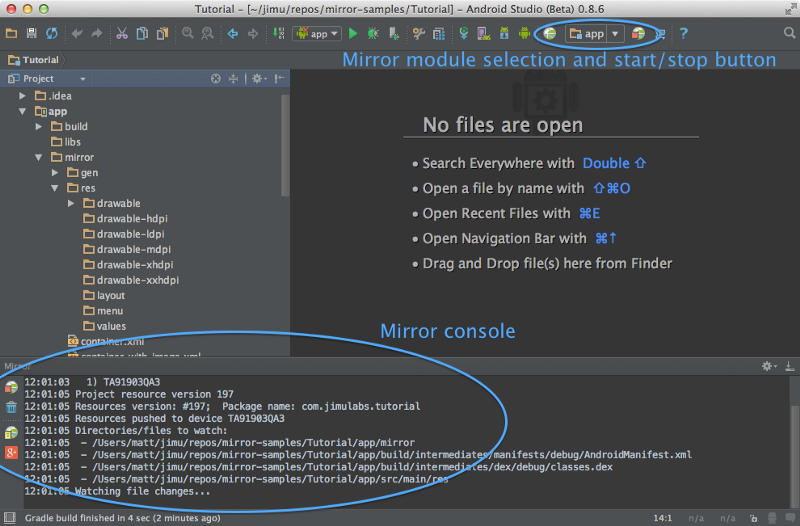This screenshot has width=800, height=526.
Task: Toggle tool window buttons in the status bar corner
Action: (x=10, y=518)
